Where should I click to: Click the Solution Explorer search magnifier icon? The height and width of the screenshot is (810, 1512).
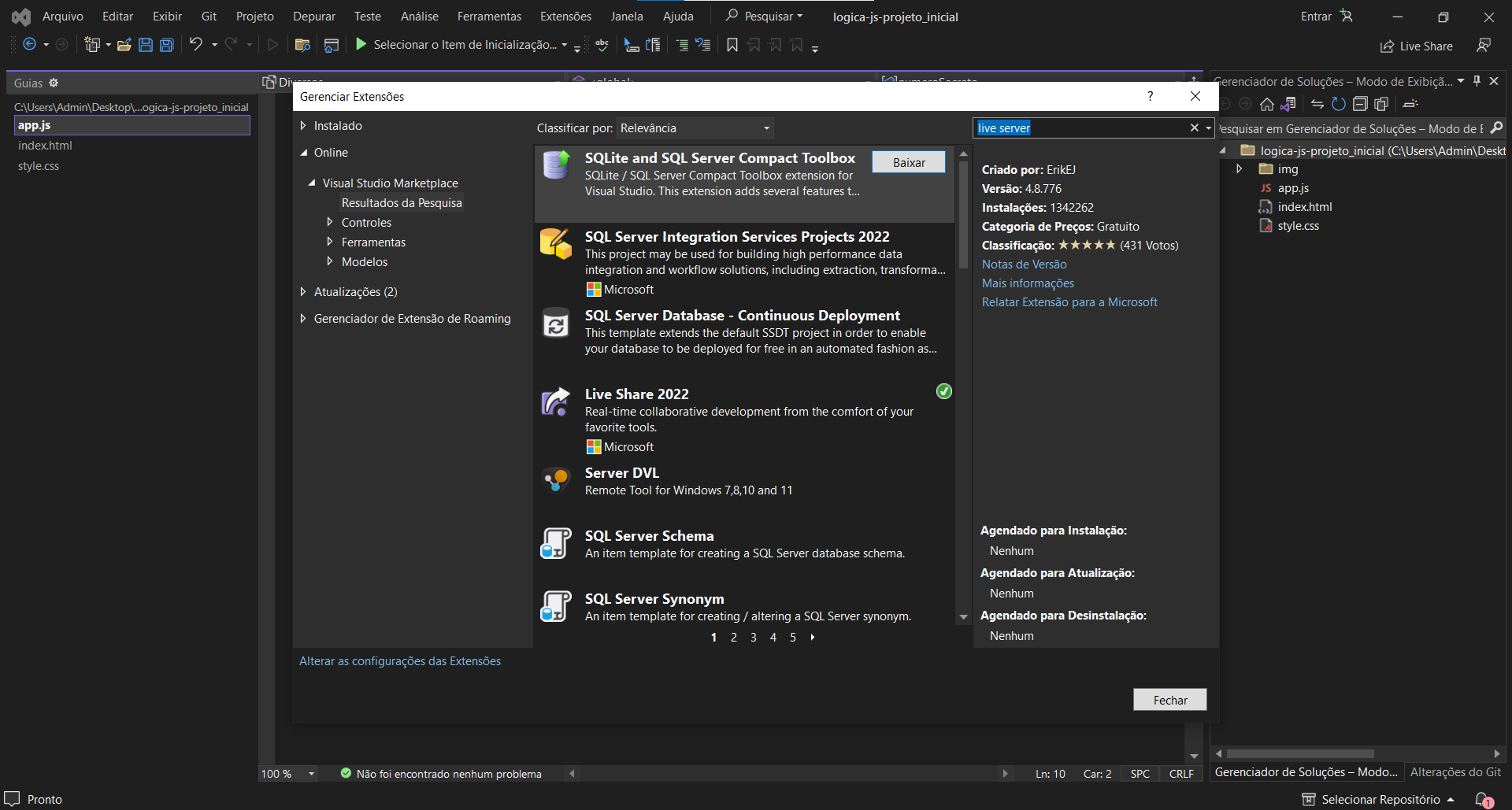click(1496, 128)
